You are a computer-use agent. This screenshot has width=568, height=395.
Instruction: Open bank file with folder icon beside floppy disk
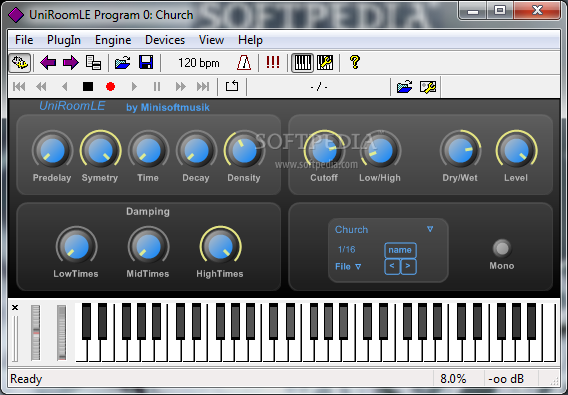click(123, 63)
